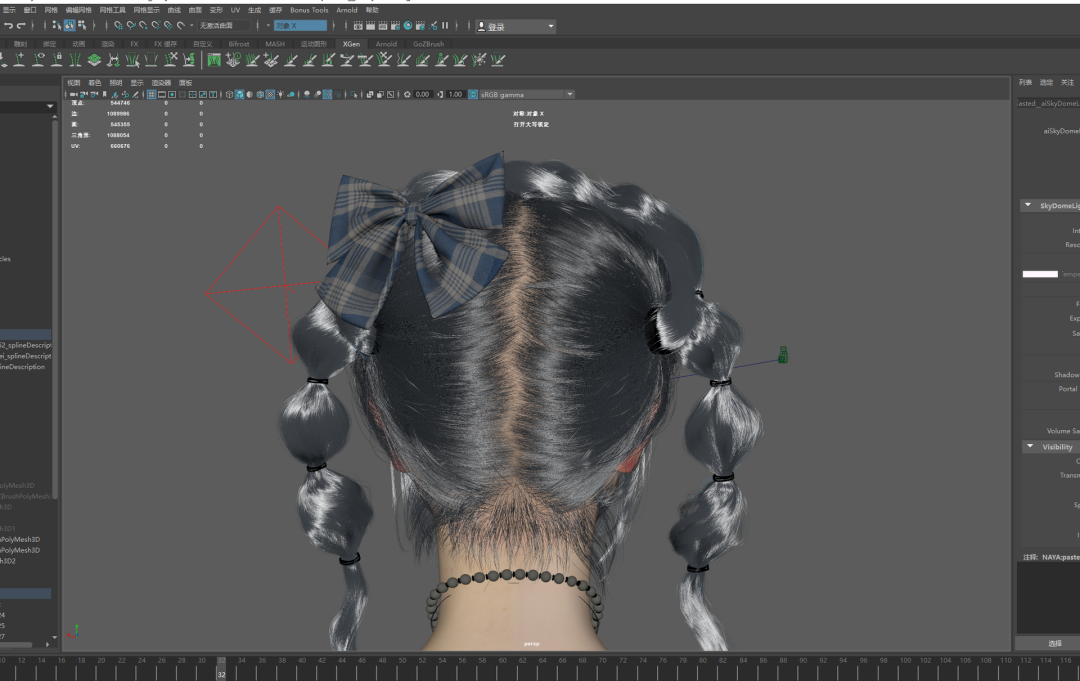1080x681 pixels.
Task: Open the '选定' menu in Attribute Editor
Action: coord(1046,82)
